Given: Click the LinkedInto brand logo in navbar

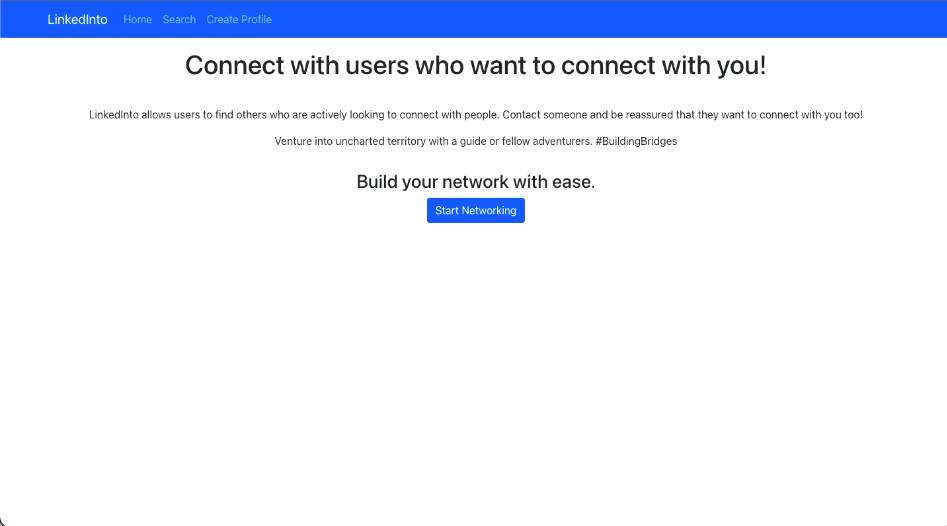Looking at the screenshot, I should [x=77, y=19].
